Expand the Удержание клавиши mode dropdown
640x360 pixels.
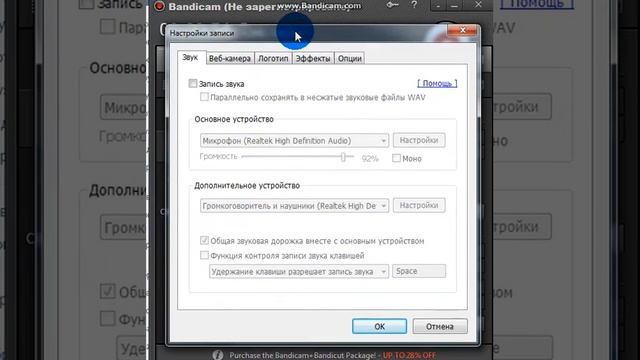click(x=299, y=271)
